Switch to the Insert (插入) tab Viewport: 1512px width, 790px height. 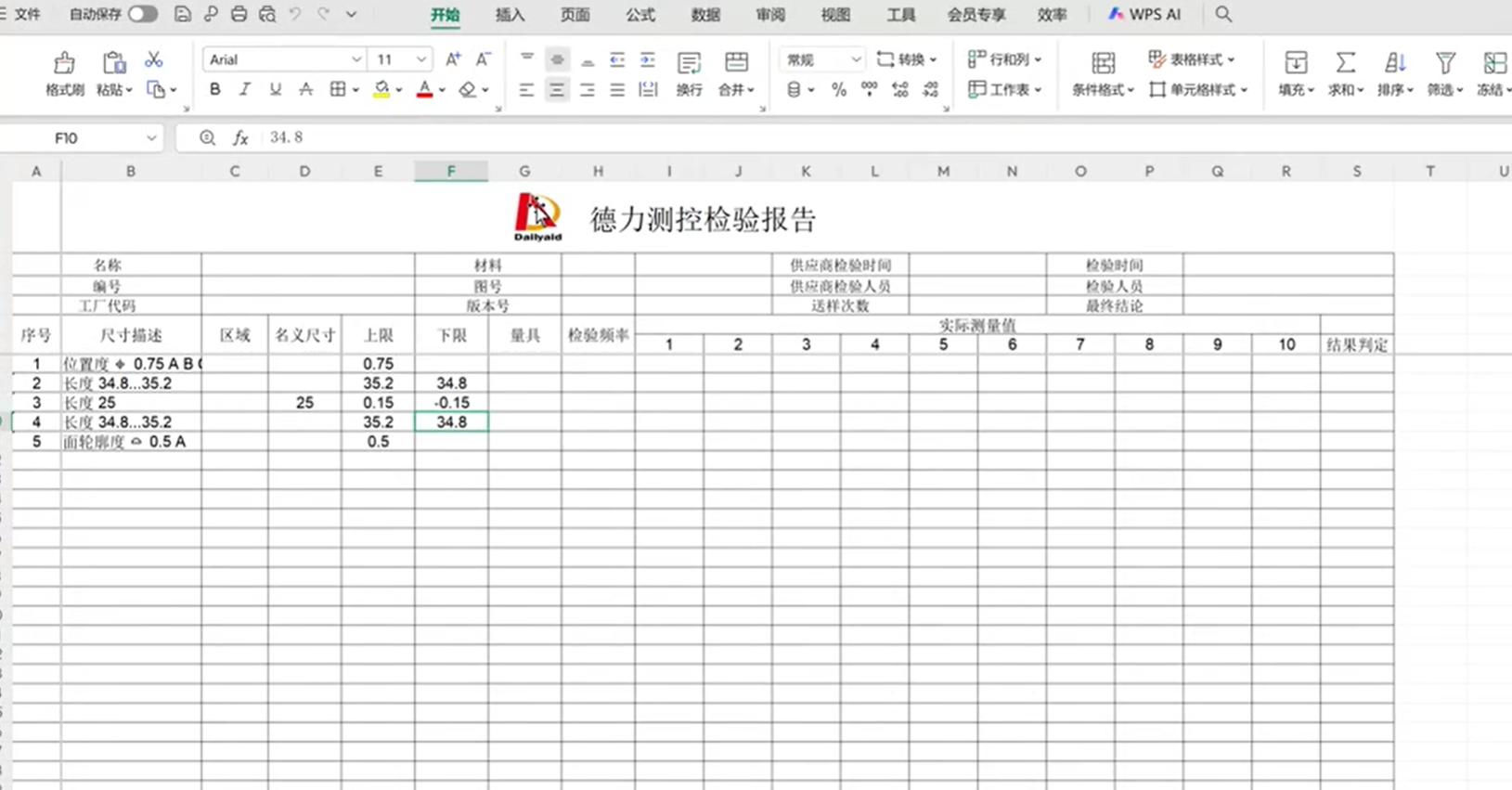click(x=510, y=15)
